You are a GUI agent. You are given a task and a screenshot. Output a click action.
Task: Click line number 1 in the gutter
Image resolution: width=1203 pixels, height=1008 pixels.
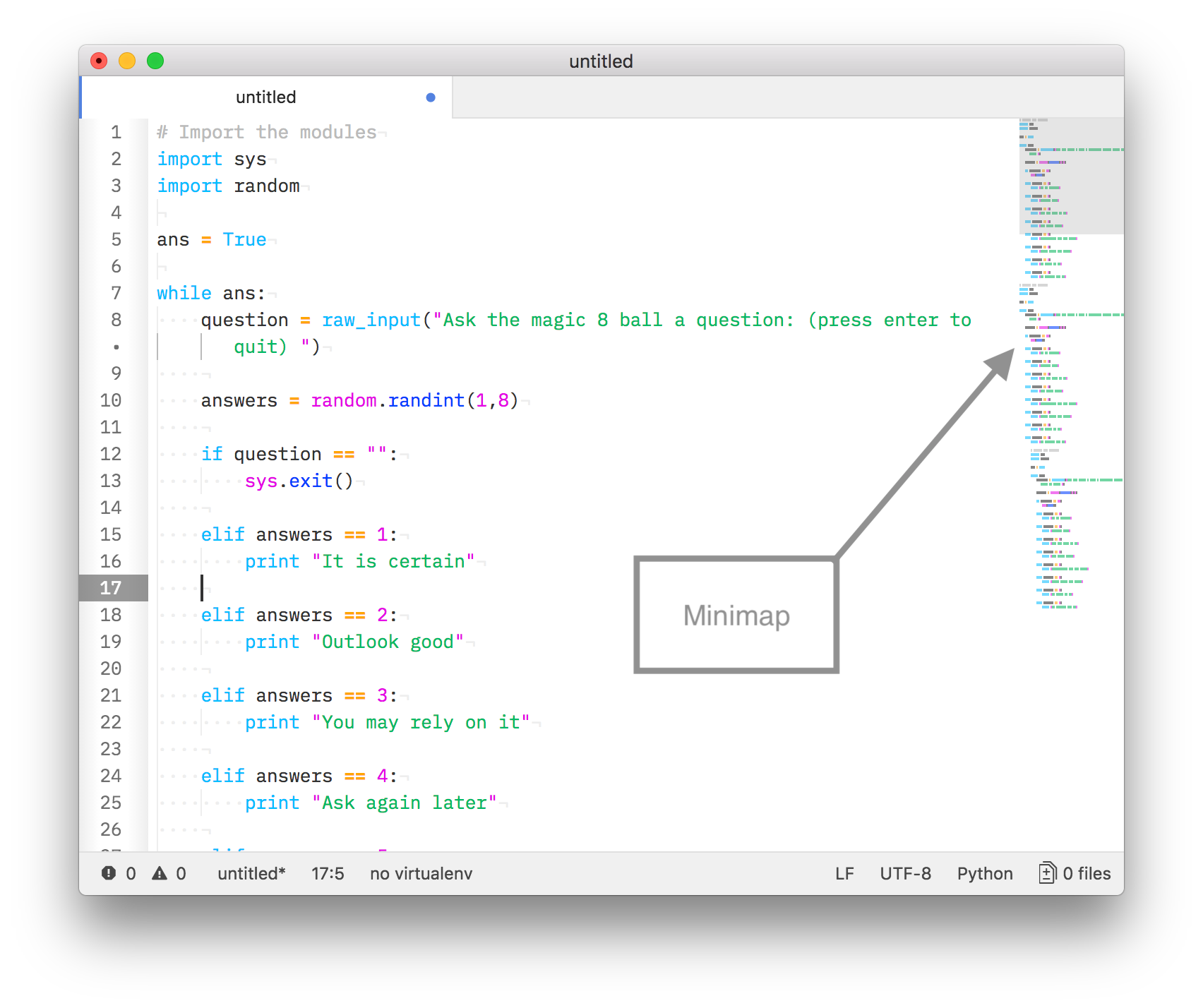[x=116, y=132]
